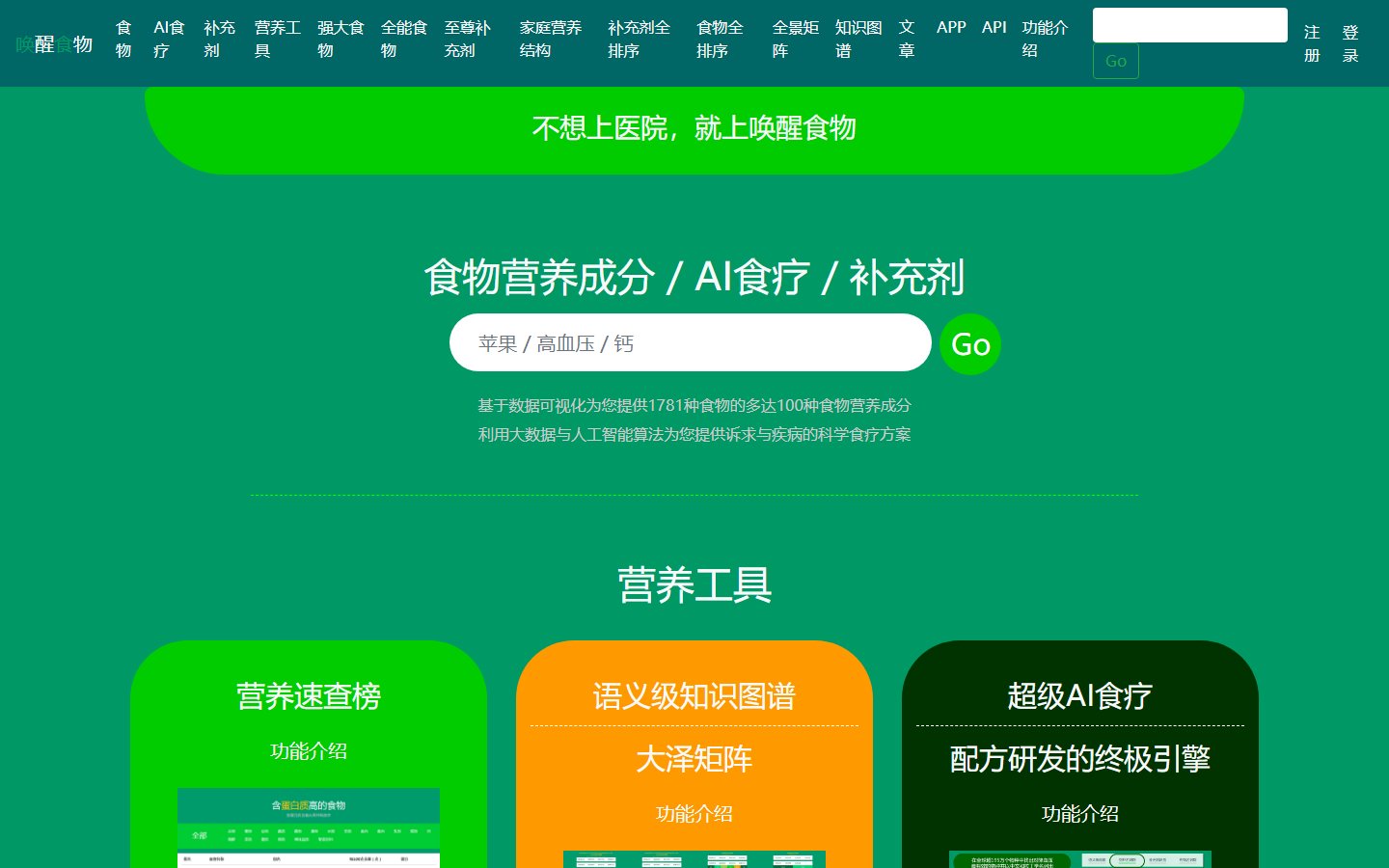Viewport: 1389px width, 868px height.
Task: Open the API nav link
Action: click(994, 28)
